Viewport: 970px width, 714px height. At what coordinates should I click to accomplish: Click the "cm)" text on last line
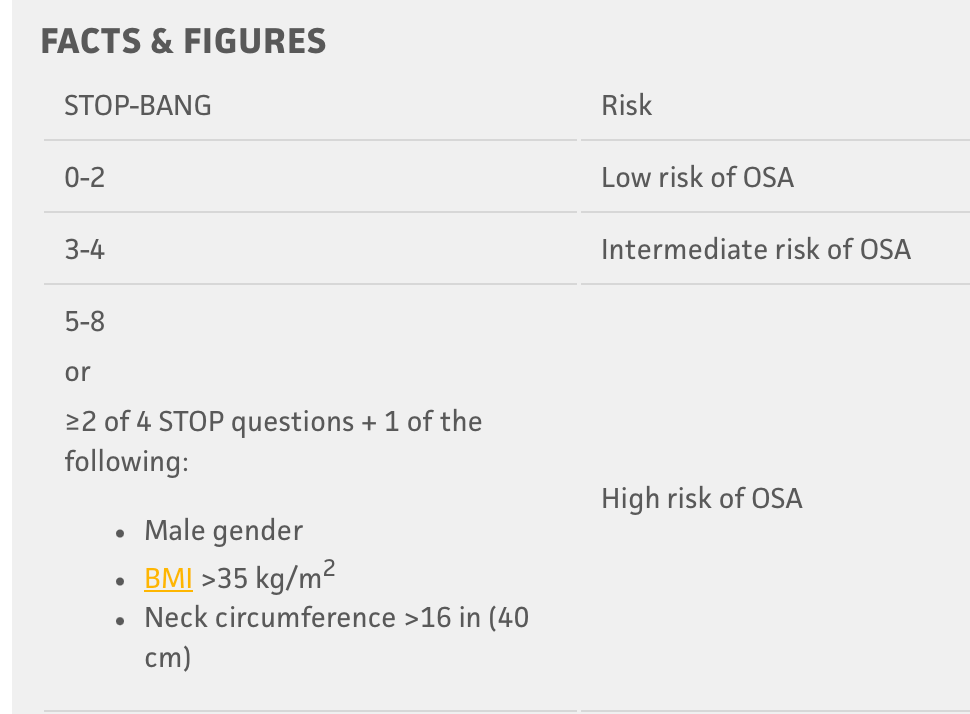coord(167,658)
